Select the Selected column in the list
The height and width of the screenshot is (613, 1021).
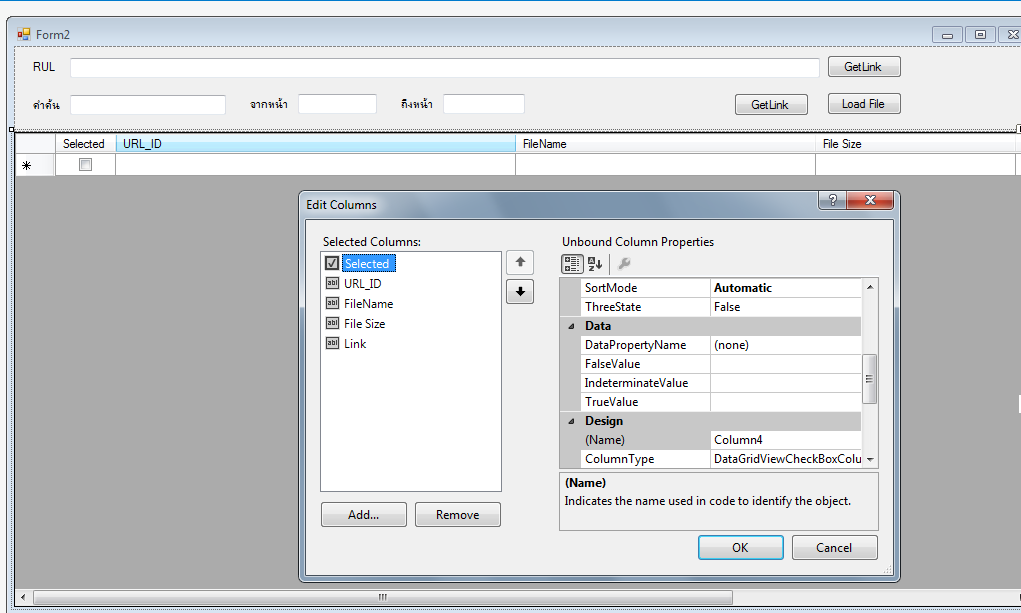369,263
